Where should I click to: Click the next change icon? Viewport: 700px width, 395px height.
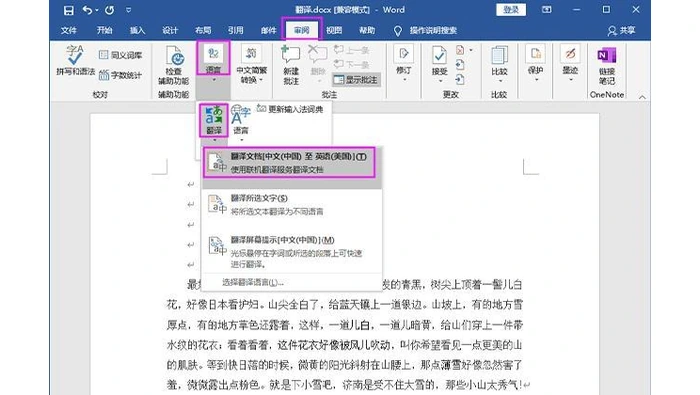460,80
